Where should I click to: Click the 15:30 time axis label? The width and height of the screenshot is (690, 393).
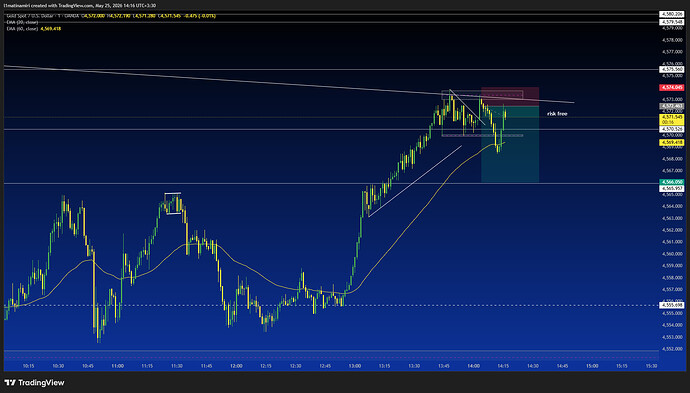pos(651,366)
